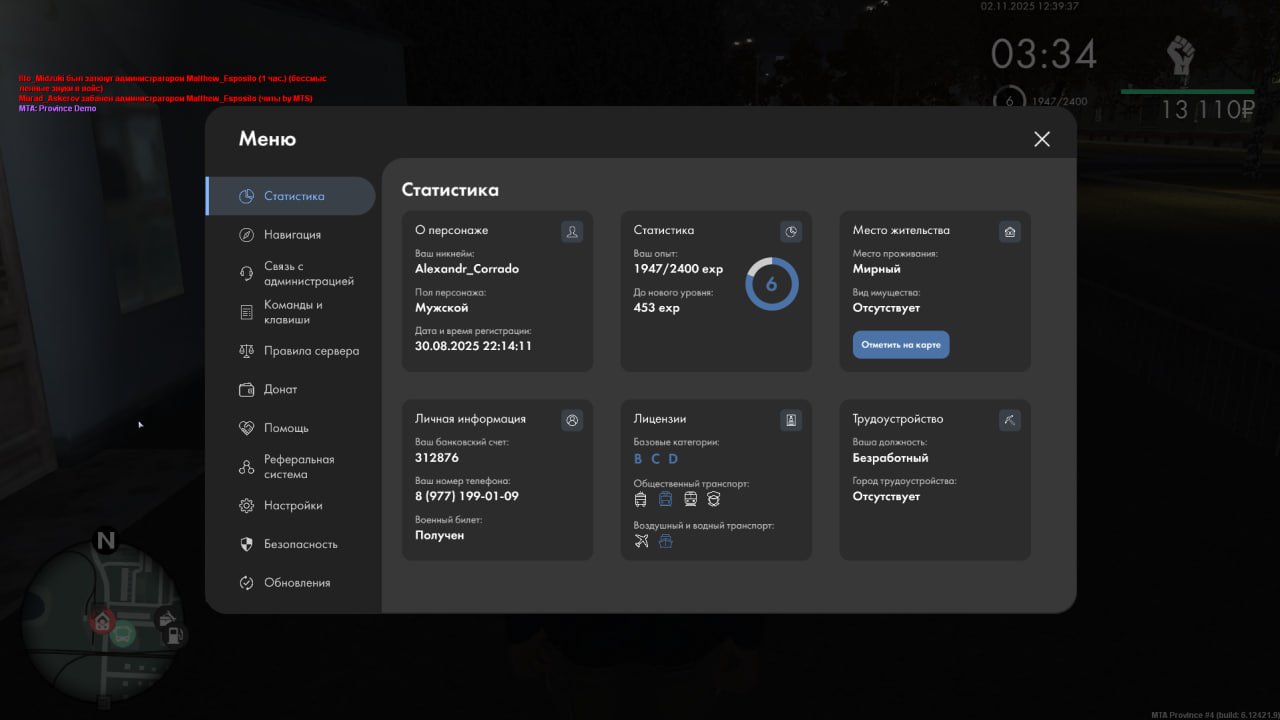Click the house icon on Место жительства card
Viewport: 1280px width, 720px height.
pyautogui.click(x=1010, y=232)
